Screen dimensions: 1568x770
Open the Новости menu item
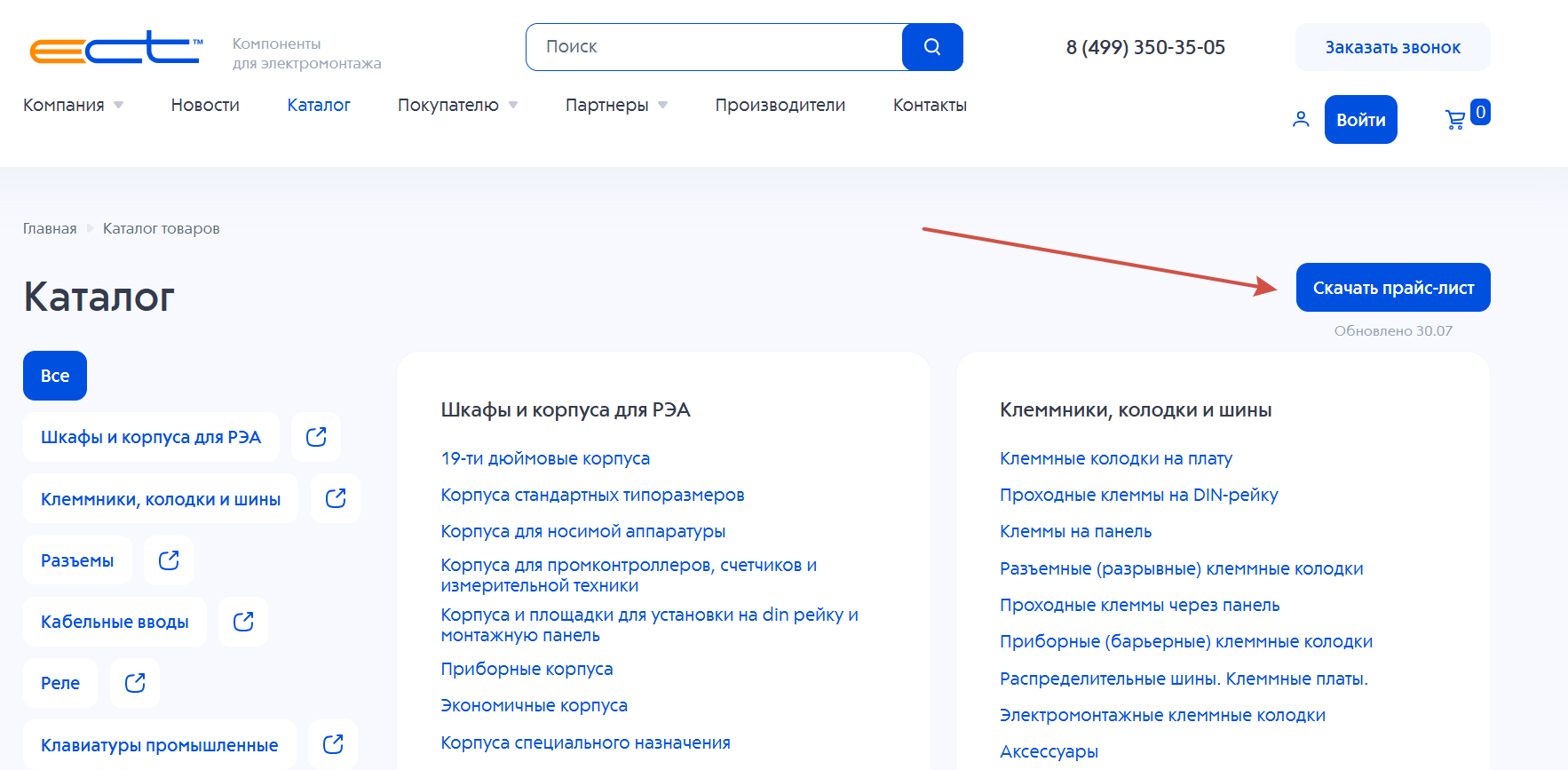205,105
